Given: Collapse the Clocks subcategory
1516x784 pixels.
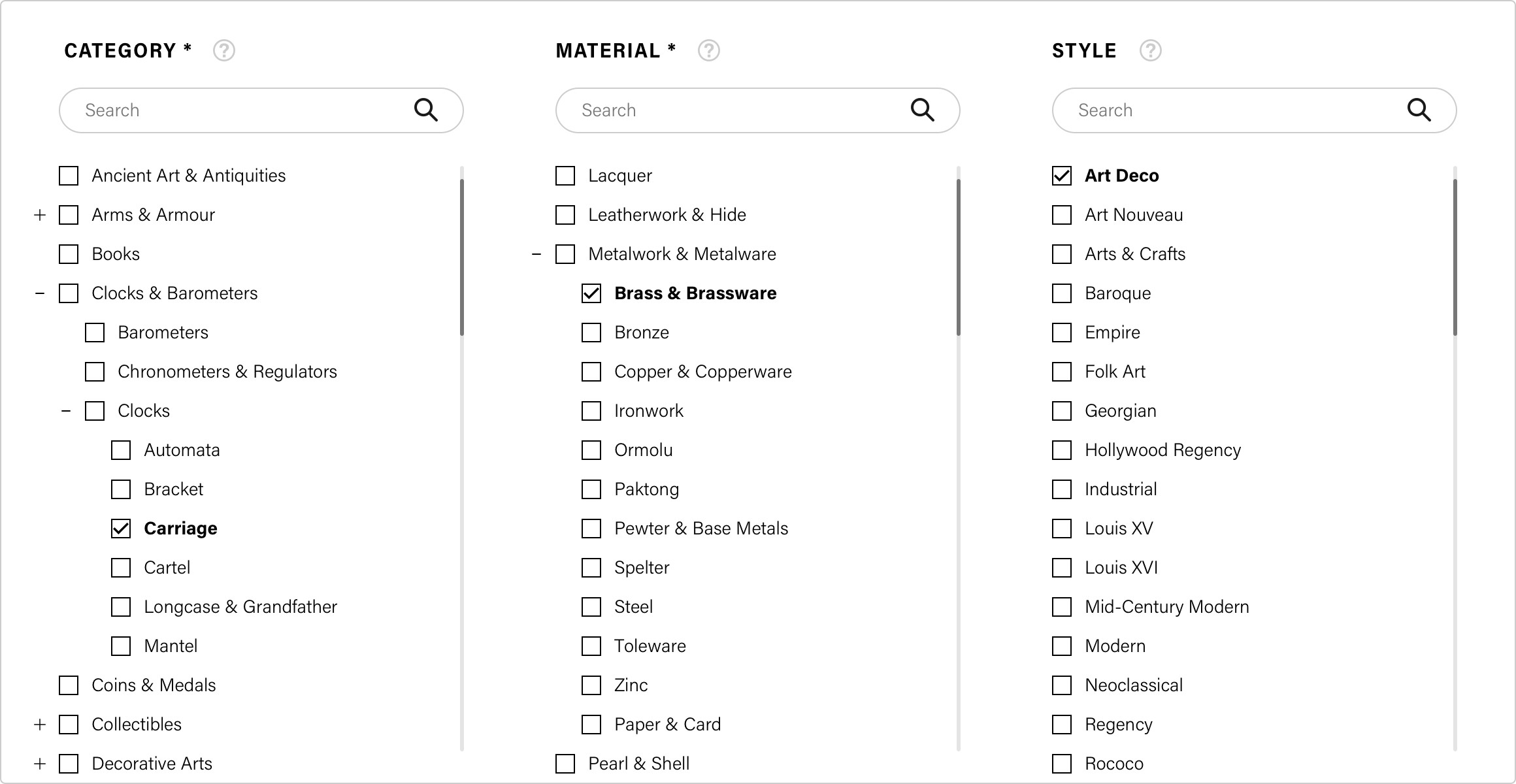Looking at the screenshot, I should [66, 411].
